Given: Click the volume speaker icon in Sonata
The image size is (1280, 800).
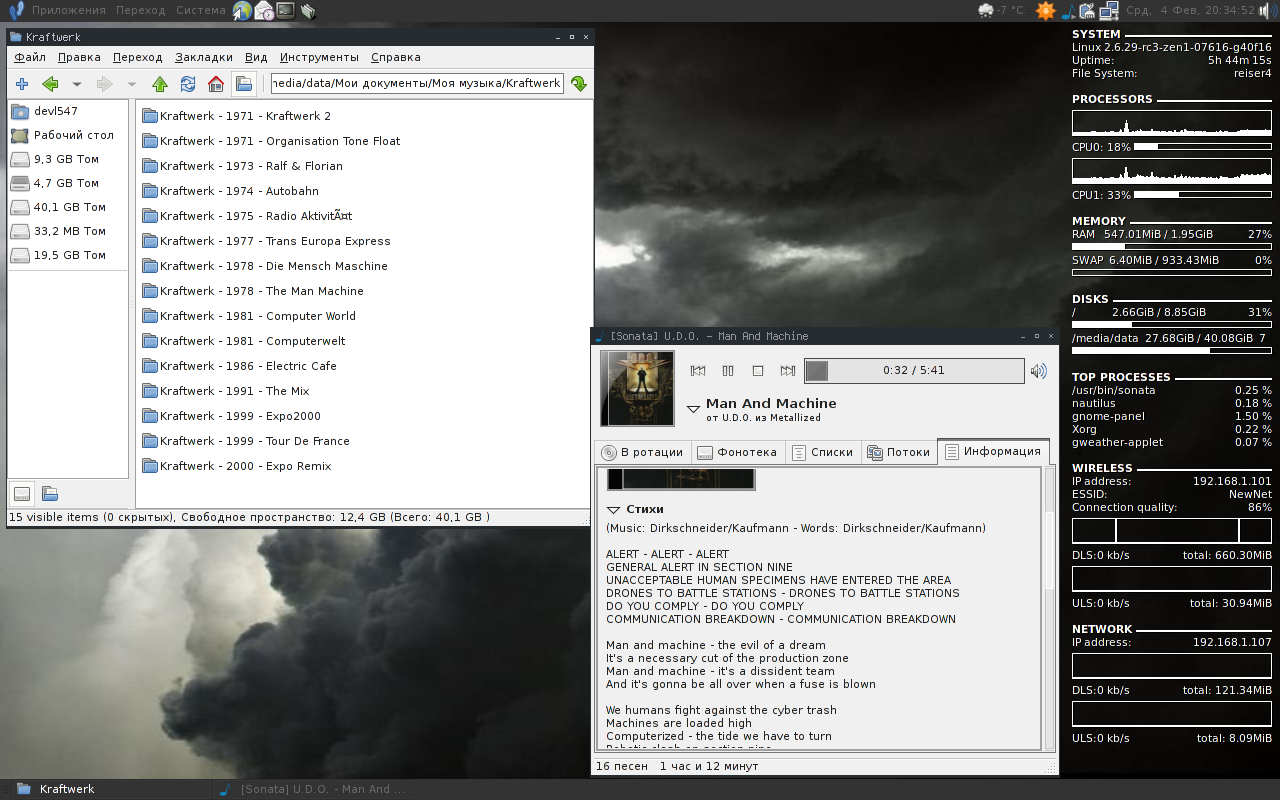Looking at the screenshot, I should [1039, 371].
